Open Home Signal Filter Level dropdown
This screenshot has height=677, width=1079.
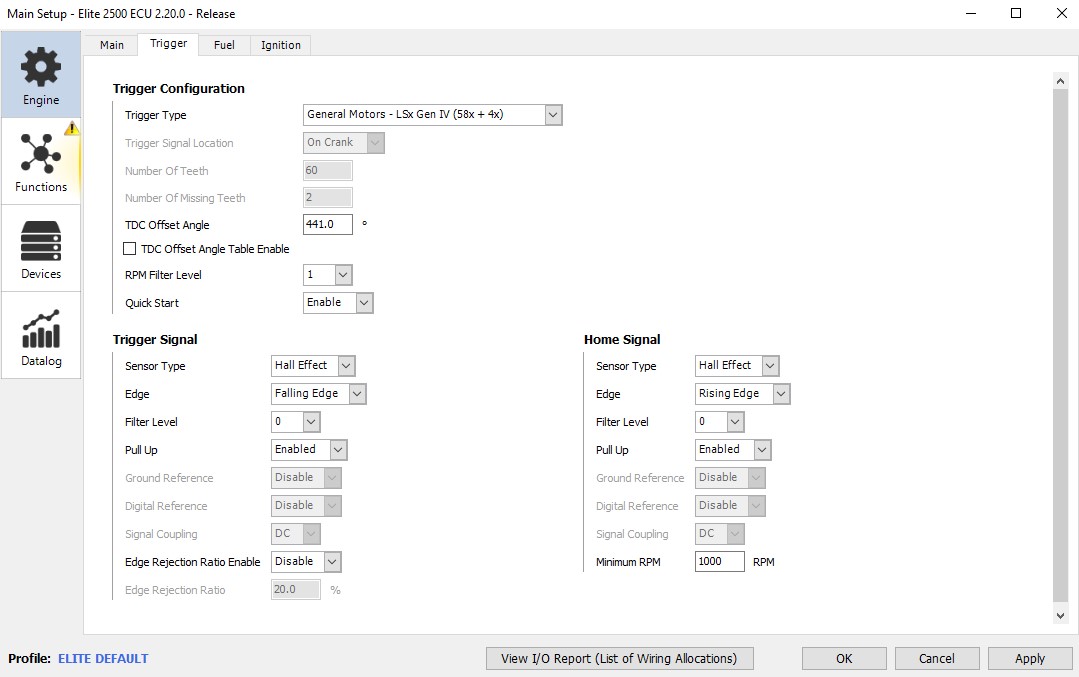720,422
